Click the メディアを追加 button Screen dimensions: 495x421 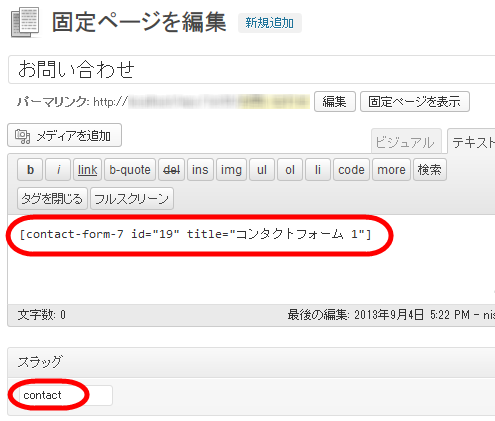pos(65,135)
